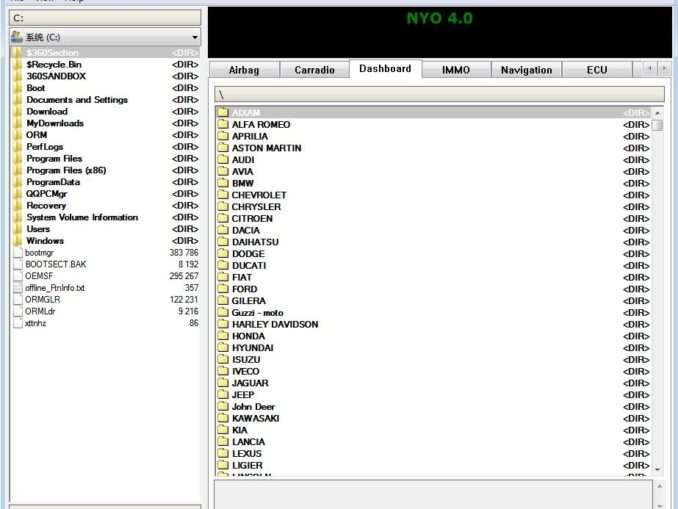Screen dimensions: 678x509
Task: Open the IMMO tab
Action: click(x=456, y=70)
